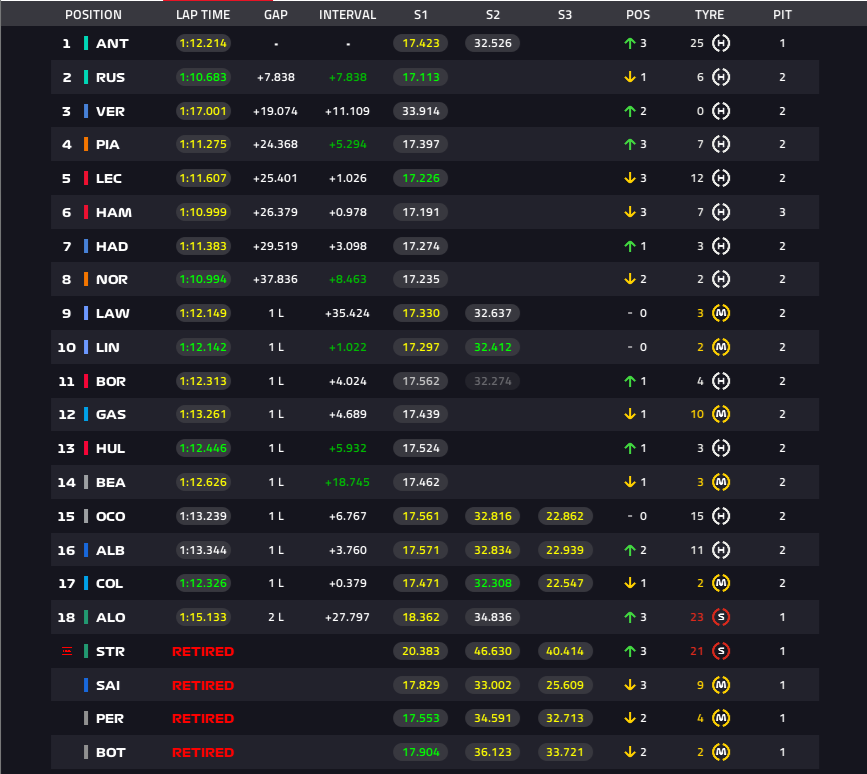Click PIA's orange team color bar
The image size is (867, 774).
click(86, 144)
